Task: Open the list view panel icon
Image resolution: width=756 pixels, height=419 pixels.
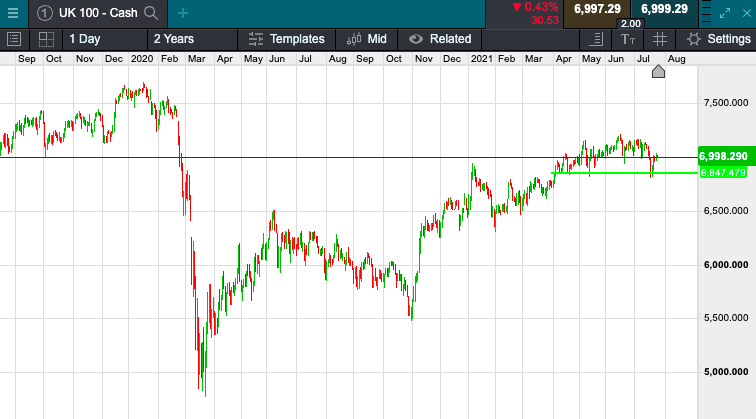Action: 14,39
